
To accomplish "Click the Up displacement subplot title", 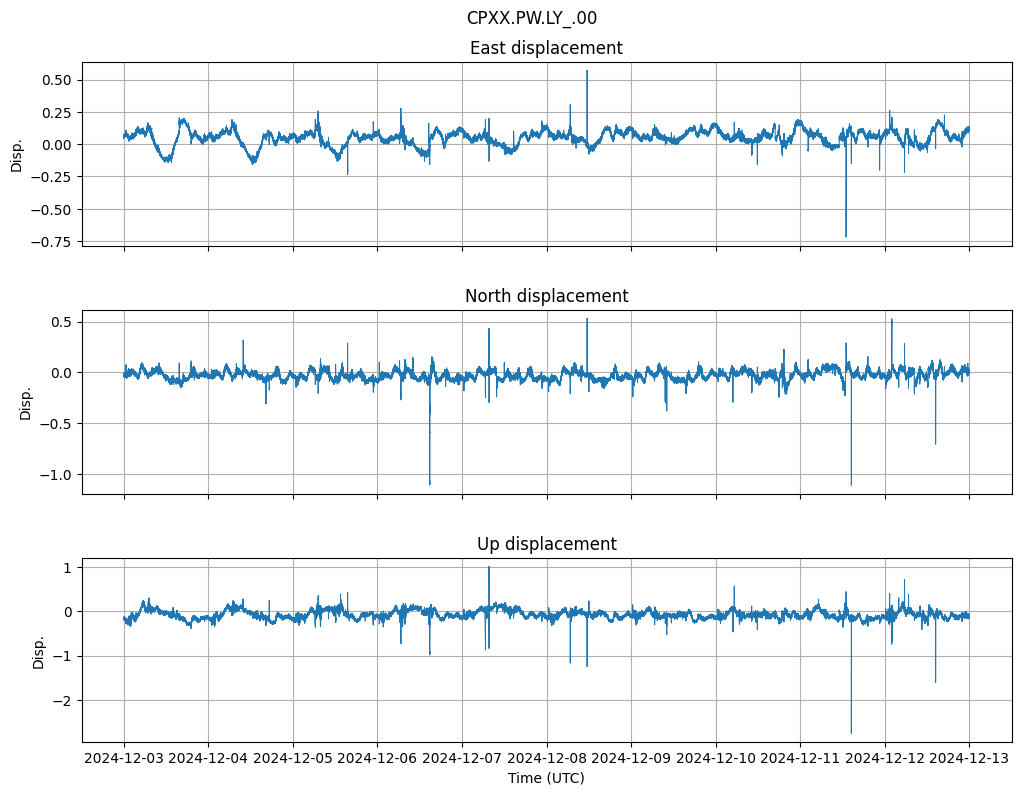I will pos(546,544).
